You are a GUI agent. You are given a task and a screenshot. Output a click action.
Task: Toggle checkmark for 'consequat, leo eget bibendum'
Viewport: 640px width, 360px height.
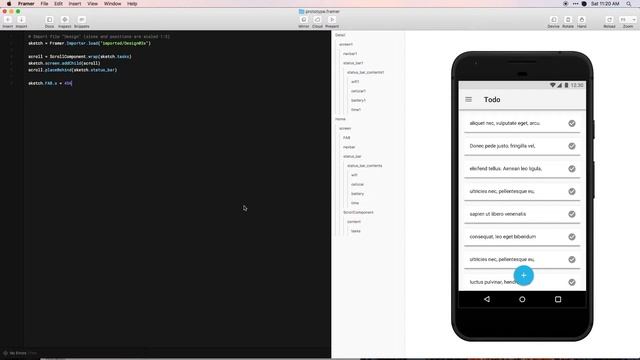[572, 237]
